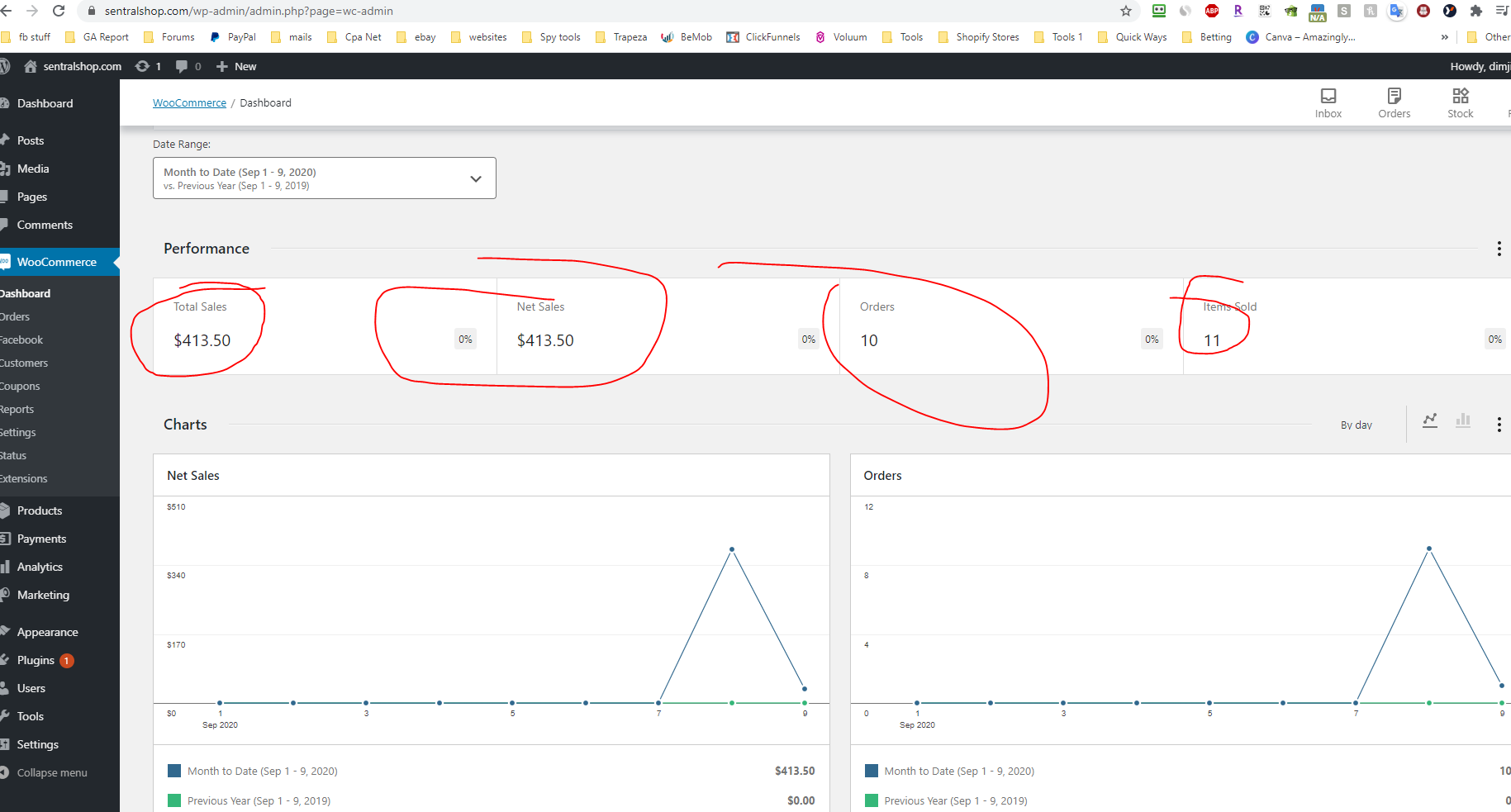The image size is (1511, 812).
Task: Open Howdy user account menu
Action: [1480, 66]
